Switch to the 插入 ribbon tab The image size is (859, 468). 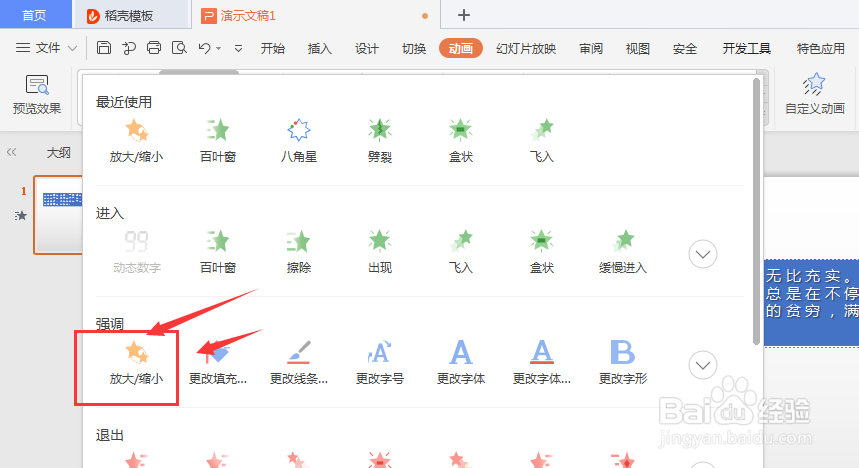point(319,48)
